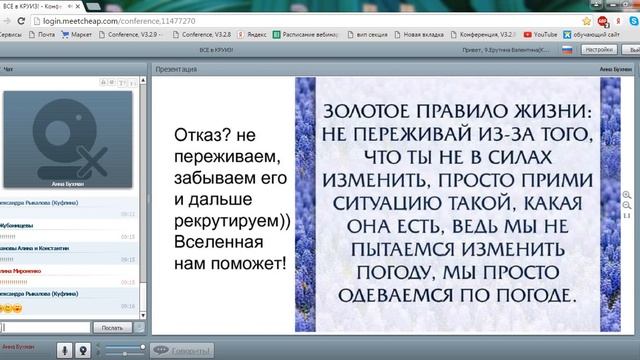Open the Skype extension icon
Screen dimensions: 640x360
pyautogui.click(x=635, y=21)
